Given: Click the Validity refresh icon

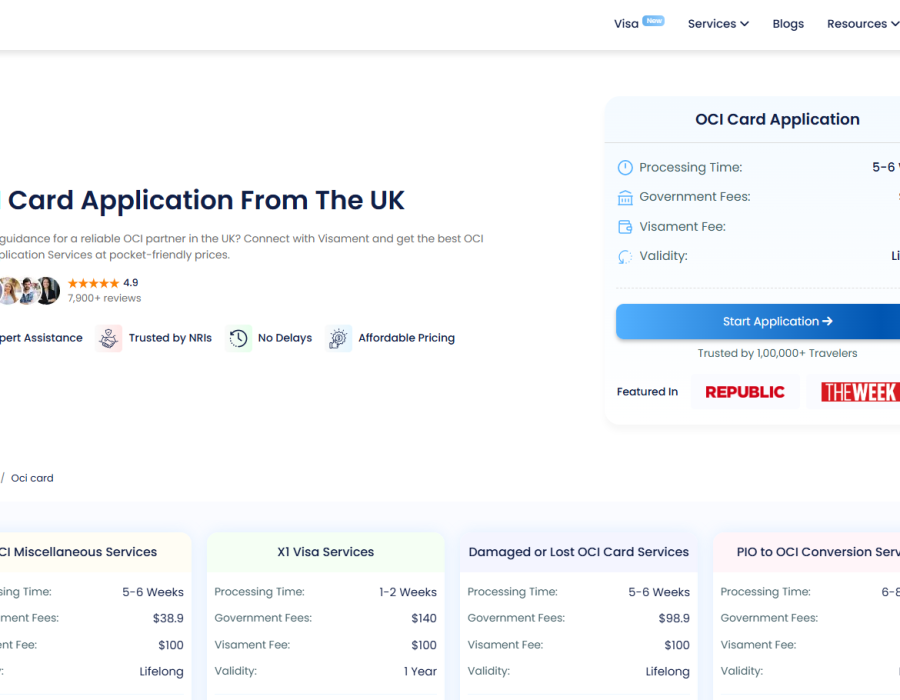Looking at the screenshot, I should pyautogui.click(x=625, y=257).
